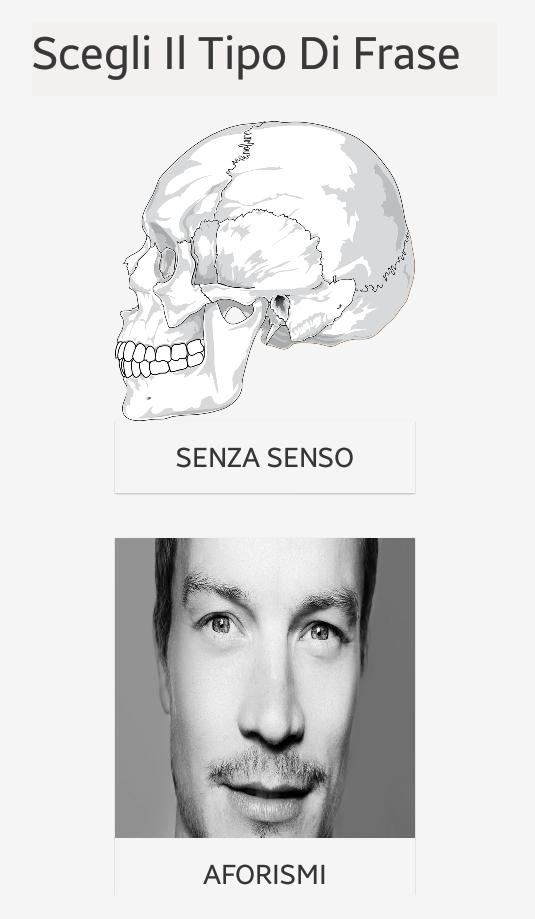Select the SENZA SENSO button

point(265,457)
